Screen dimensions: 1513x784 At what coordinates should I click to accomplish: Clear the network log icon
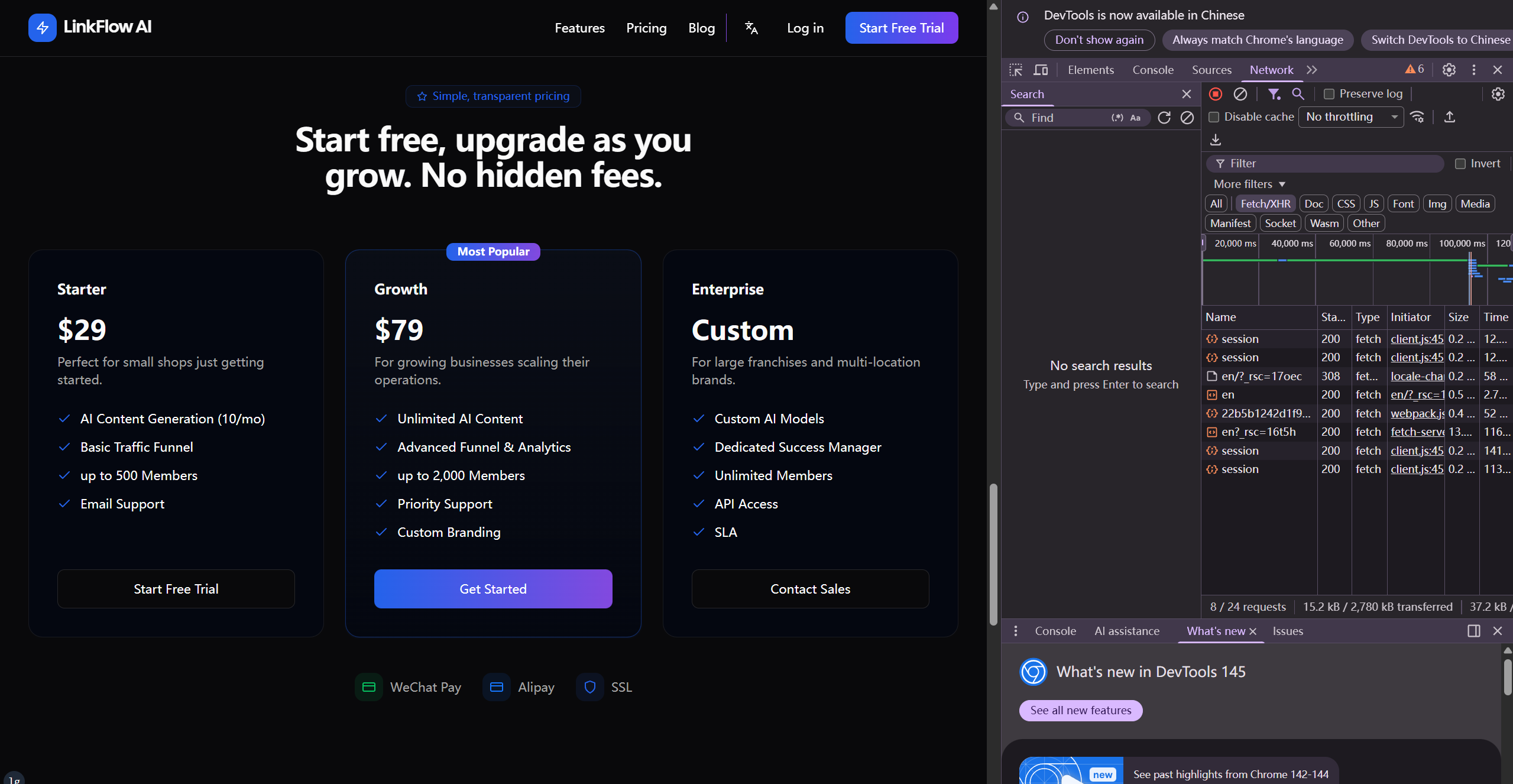click(x=1240, y=94)
